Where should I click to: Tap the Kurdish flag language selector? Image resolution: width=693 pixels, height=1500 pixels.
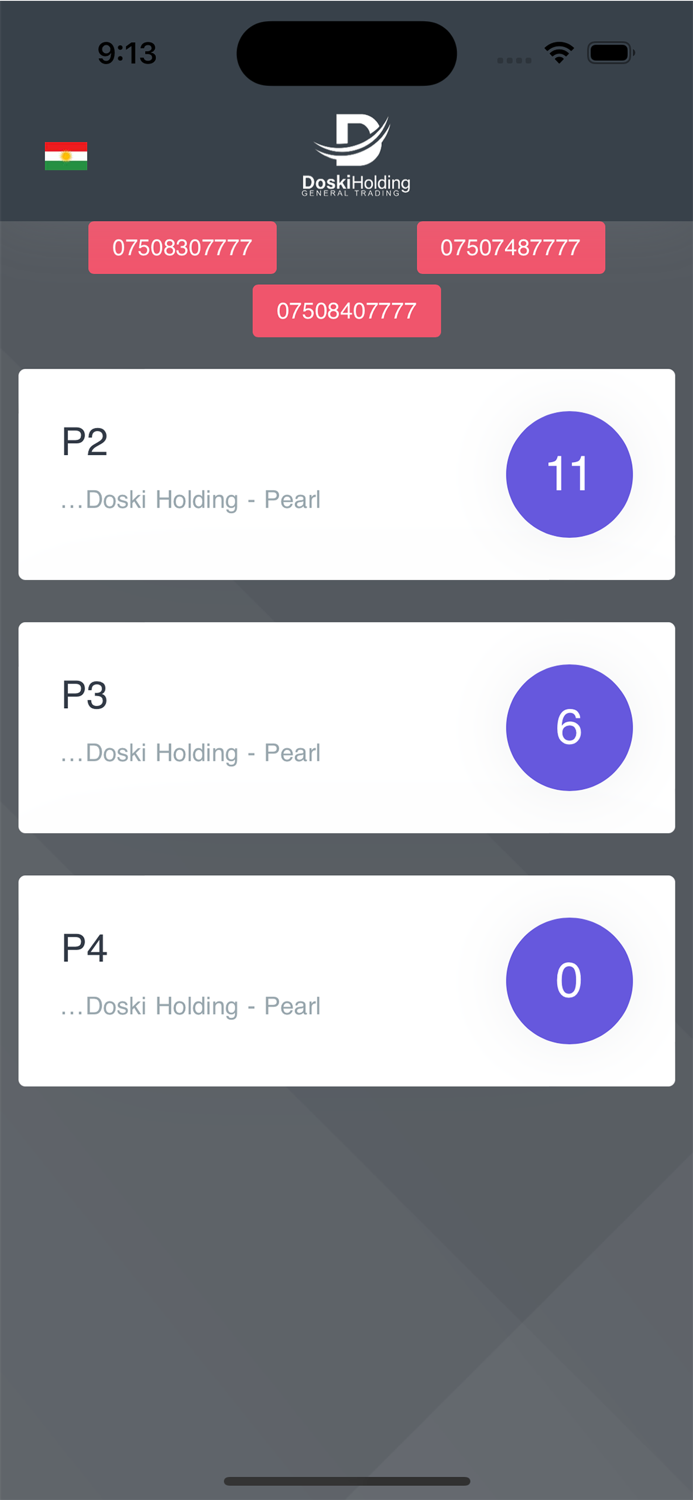pos(65,155)
